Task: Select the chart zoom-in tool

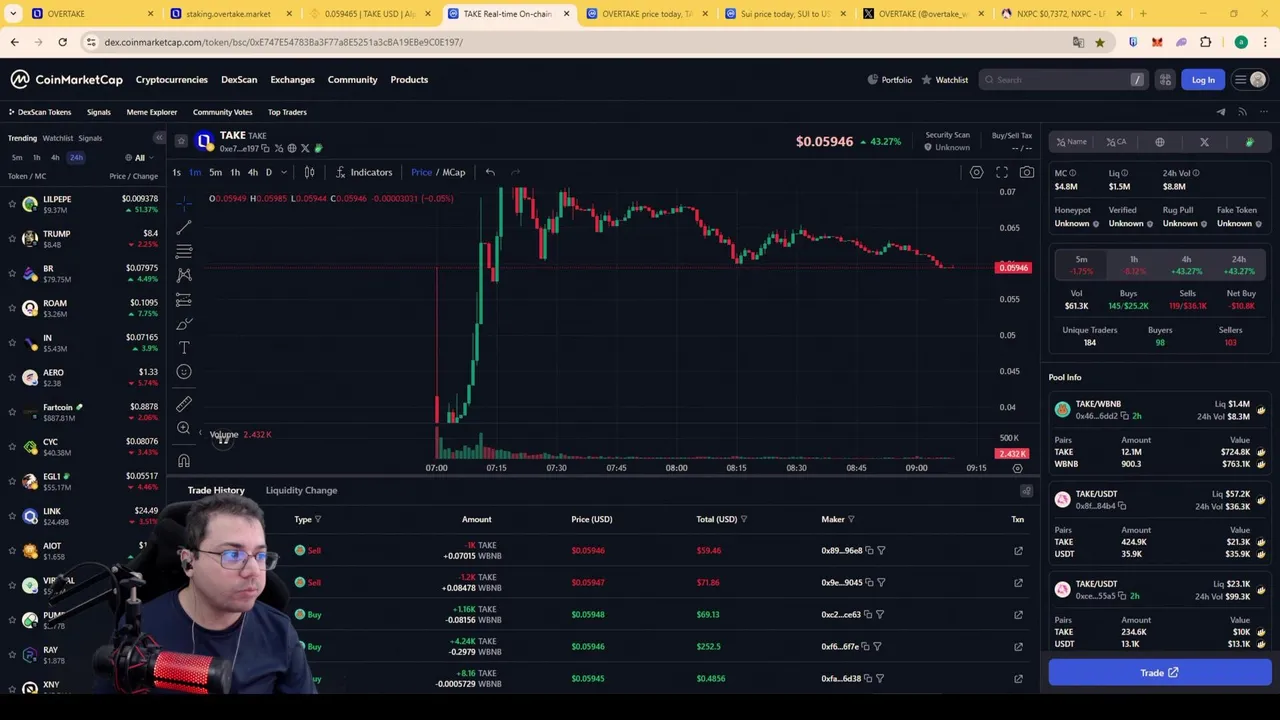Action: click(184, 428)
